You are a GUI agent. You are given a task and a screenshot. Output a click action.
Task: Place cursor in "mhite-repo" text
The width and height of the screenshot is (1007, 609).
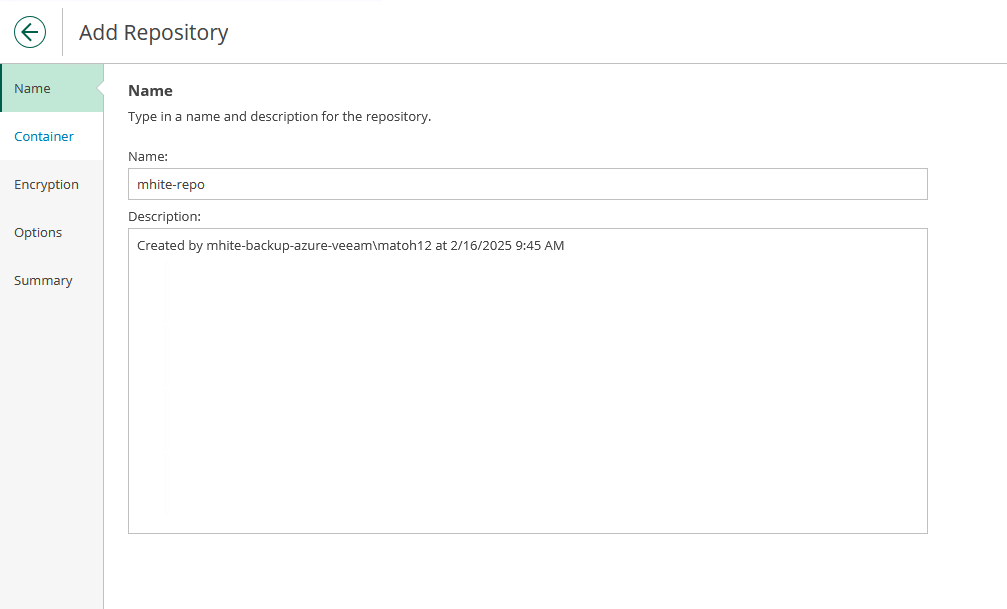171,185
